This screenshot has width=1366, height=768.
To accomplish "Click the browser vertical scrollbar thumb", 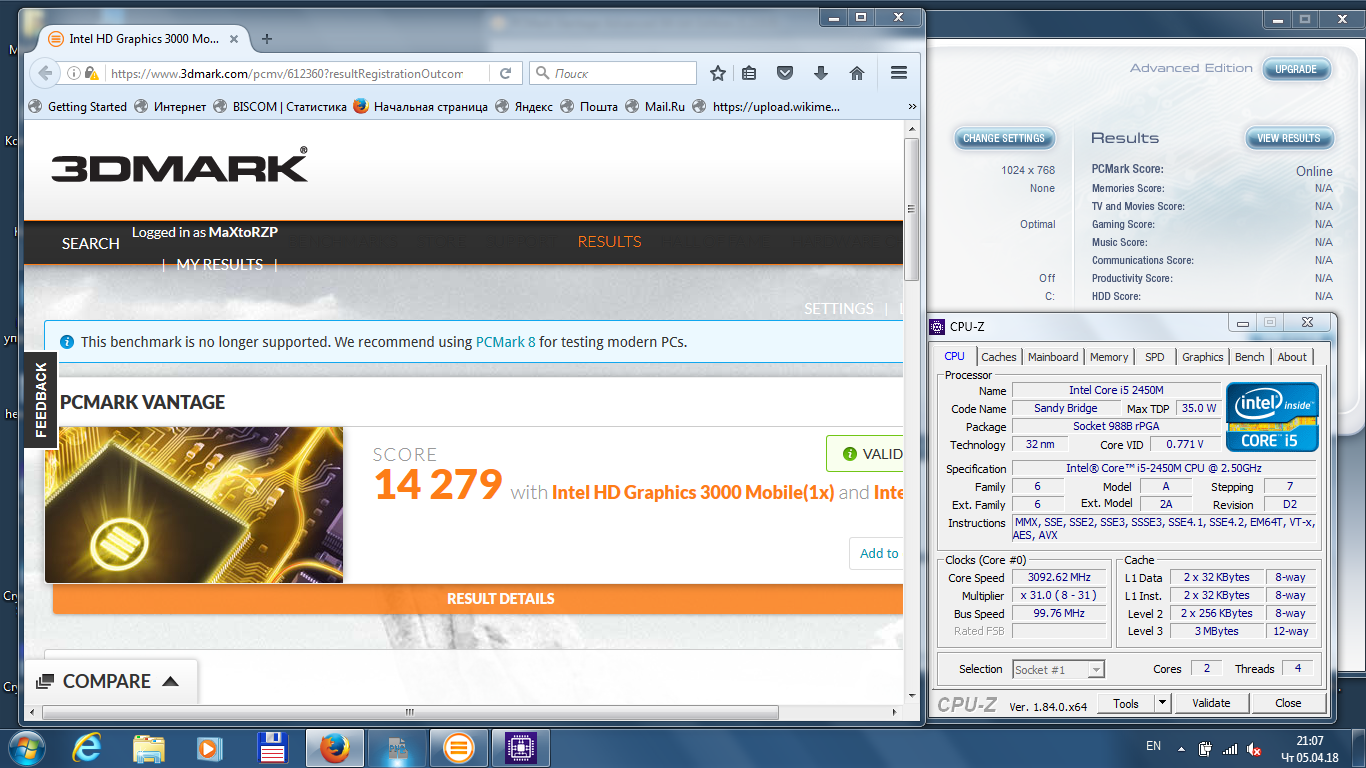I will [911, 210].
